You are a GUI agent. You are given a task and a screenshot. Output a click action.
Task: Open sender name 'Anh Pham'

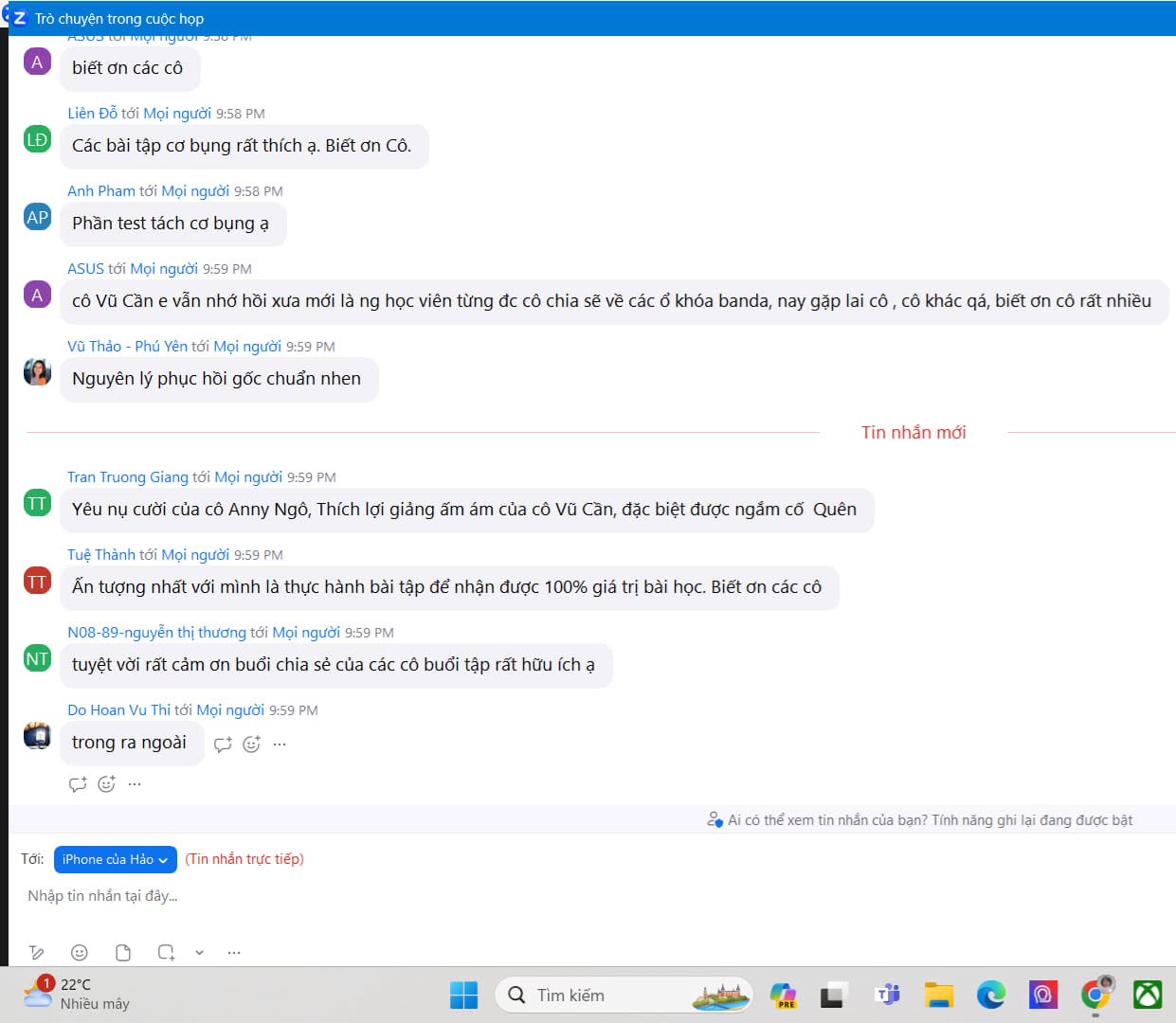(101, 190)
